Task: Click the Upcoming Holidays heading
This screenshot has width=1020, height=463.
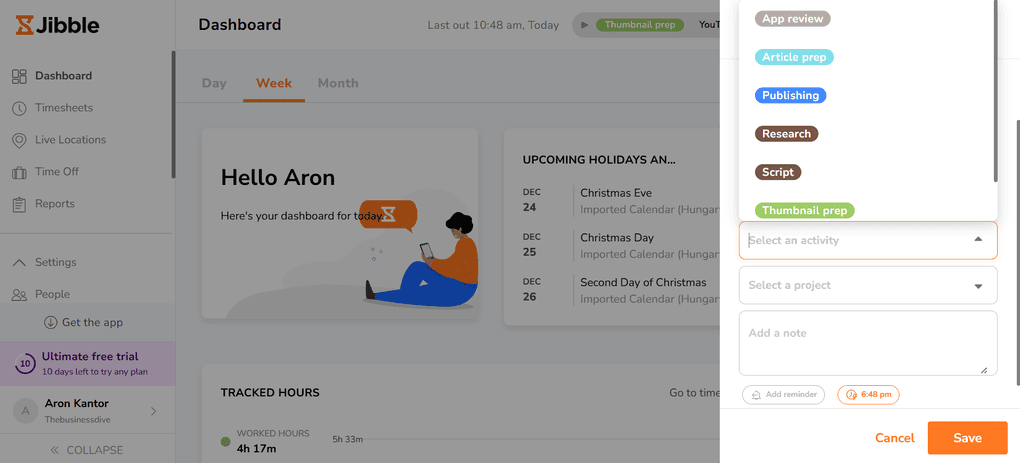Action: pyautogui.click(x=598, y=160)
